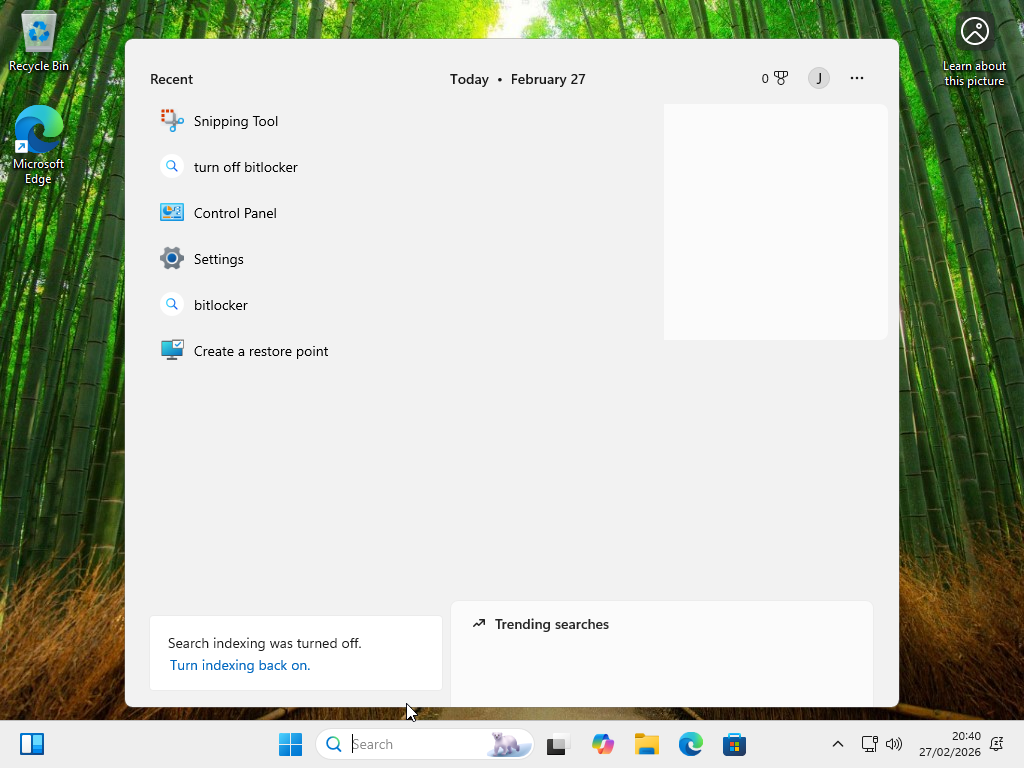Select the 'turn off bitlocker' recent search
Viewport: 1024px width, 768px height.
tap(229, 167)
